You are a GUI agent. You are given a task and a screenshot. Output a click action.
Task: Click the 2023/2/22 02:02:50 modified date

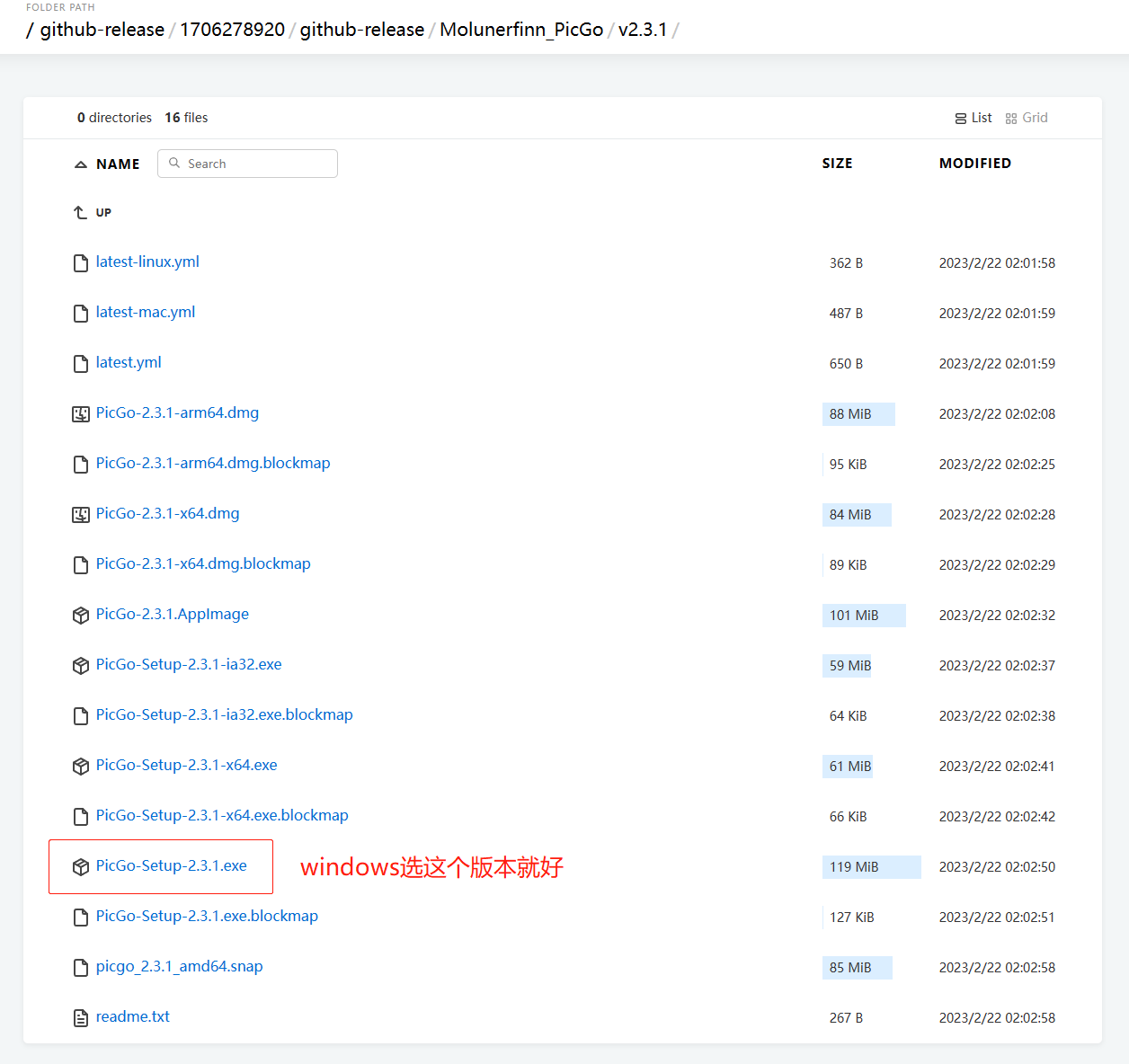[997, 867]
